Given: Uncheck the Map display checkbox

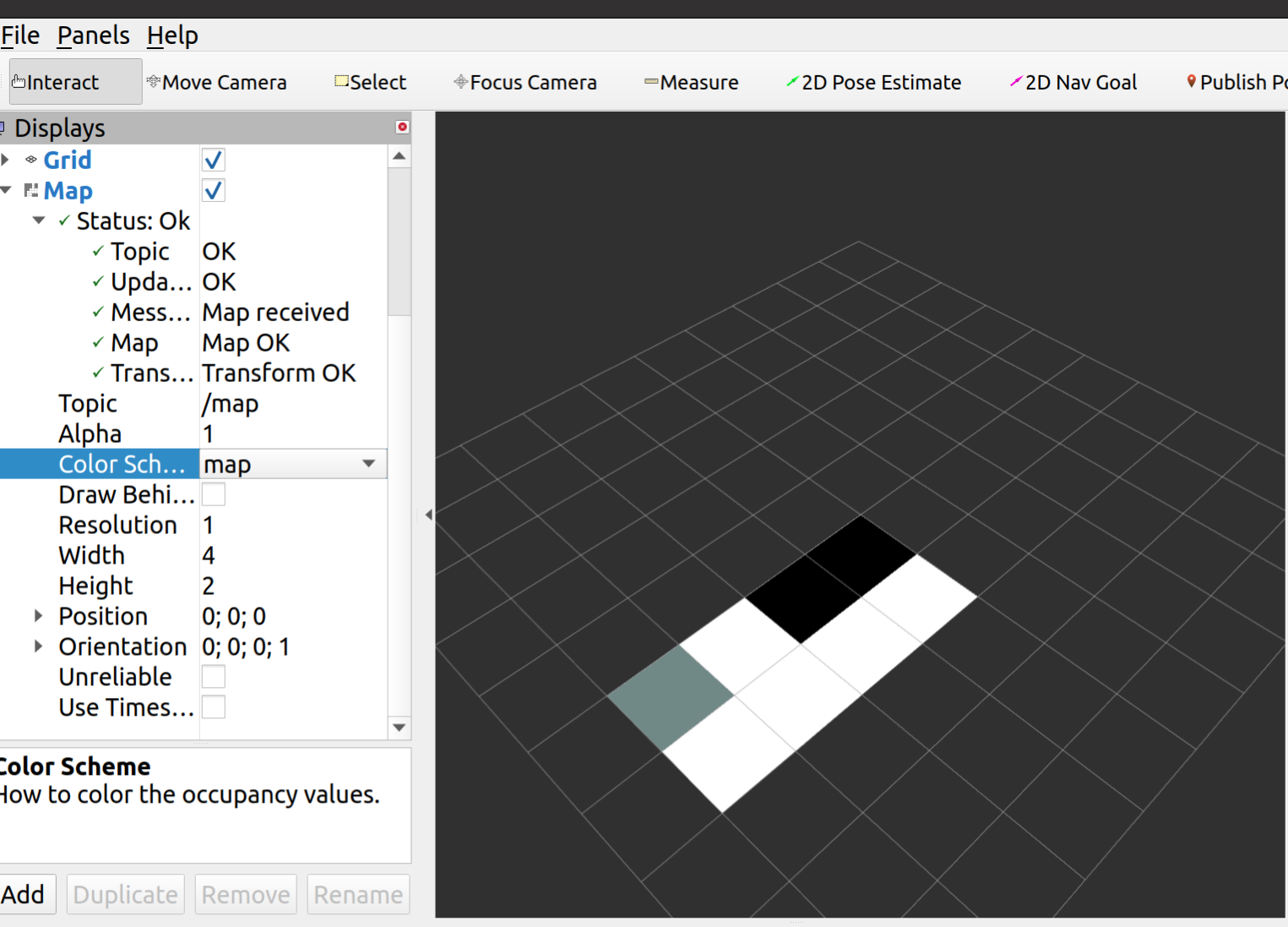Looking at the screenshot, I should tap(214, 190).
